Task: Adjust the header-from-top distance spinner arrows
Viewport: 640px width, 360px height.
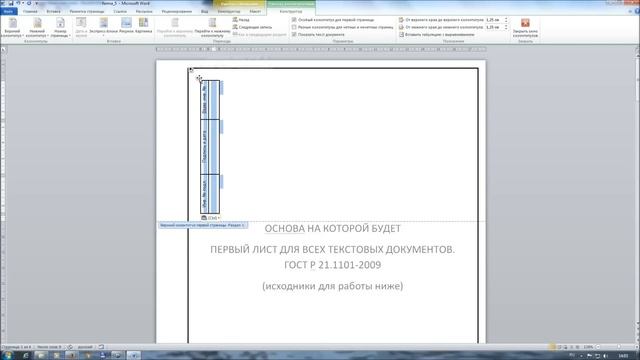Action: [x=506, y=20]
